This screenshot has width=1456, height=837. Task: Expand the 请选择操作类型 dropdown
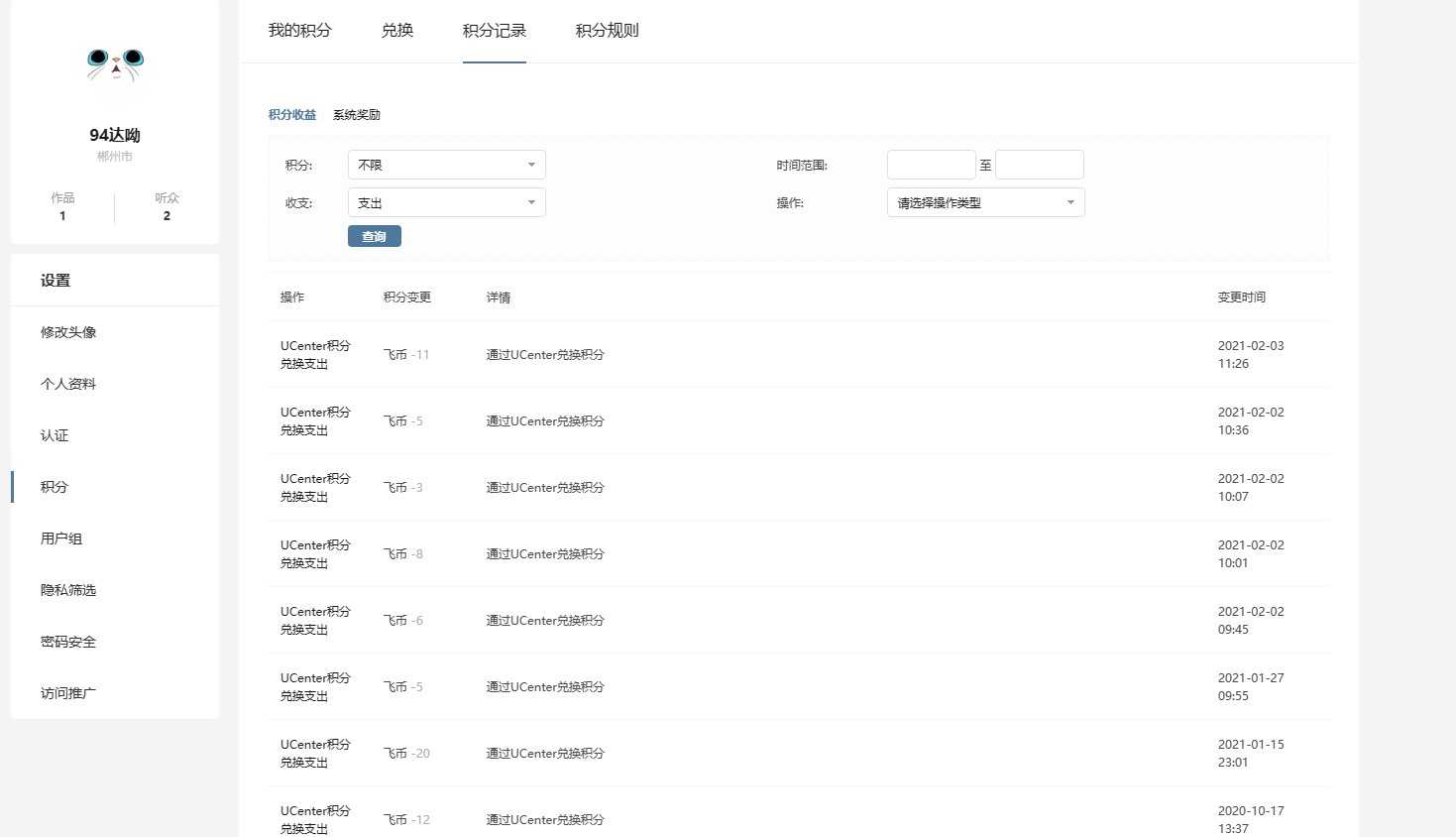[984, 201]
